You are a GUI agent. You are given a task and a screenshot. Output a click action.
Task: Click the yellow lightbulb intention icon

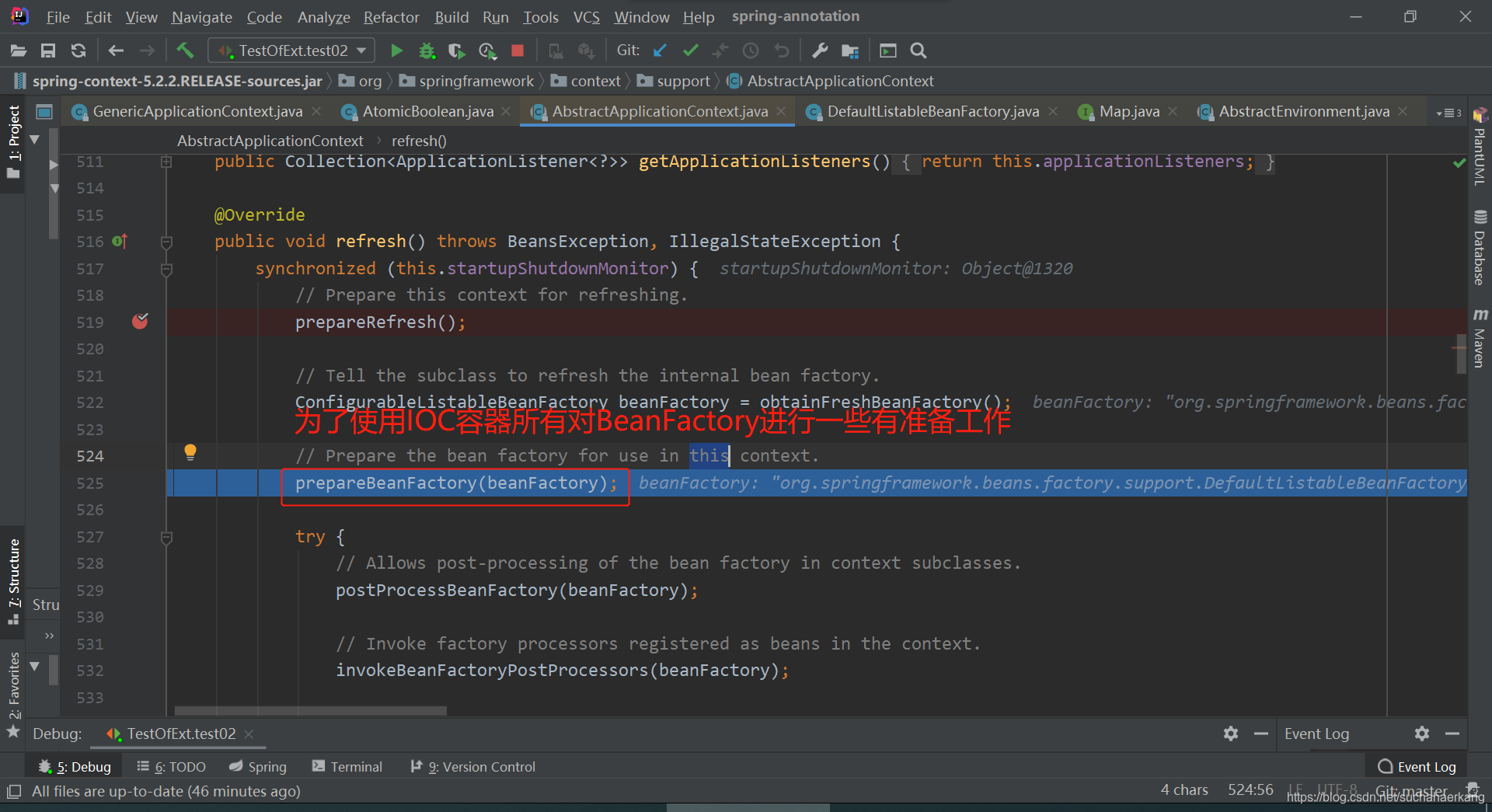click(190, 452)
